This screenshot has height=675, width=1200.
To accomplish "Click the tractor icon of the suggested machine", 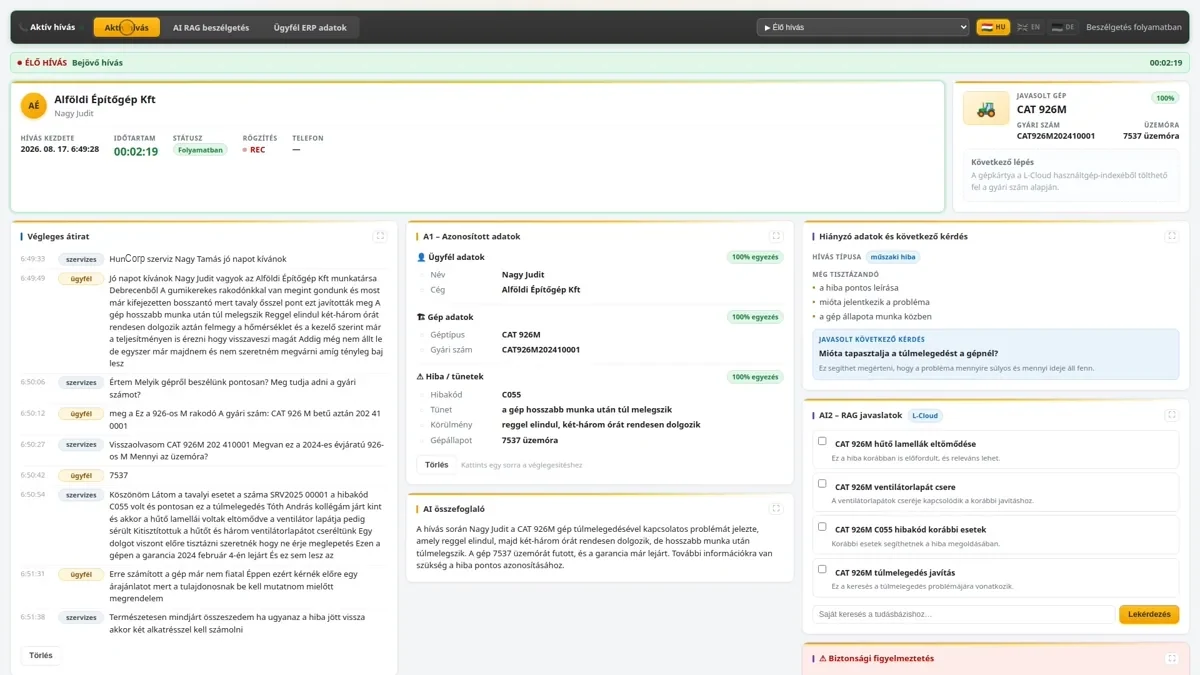I will (986, 109).
